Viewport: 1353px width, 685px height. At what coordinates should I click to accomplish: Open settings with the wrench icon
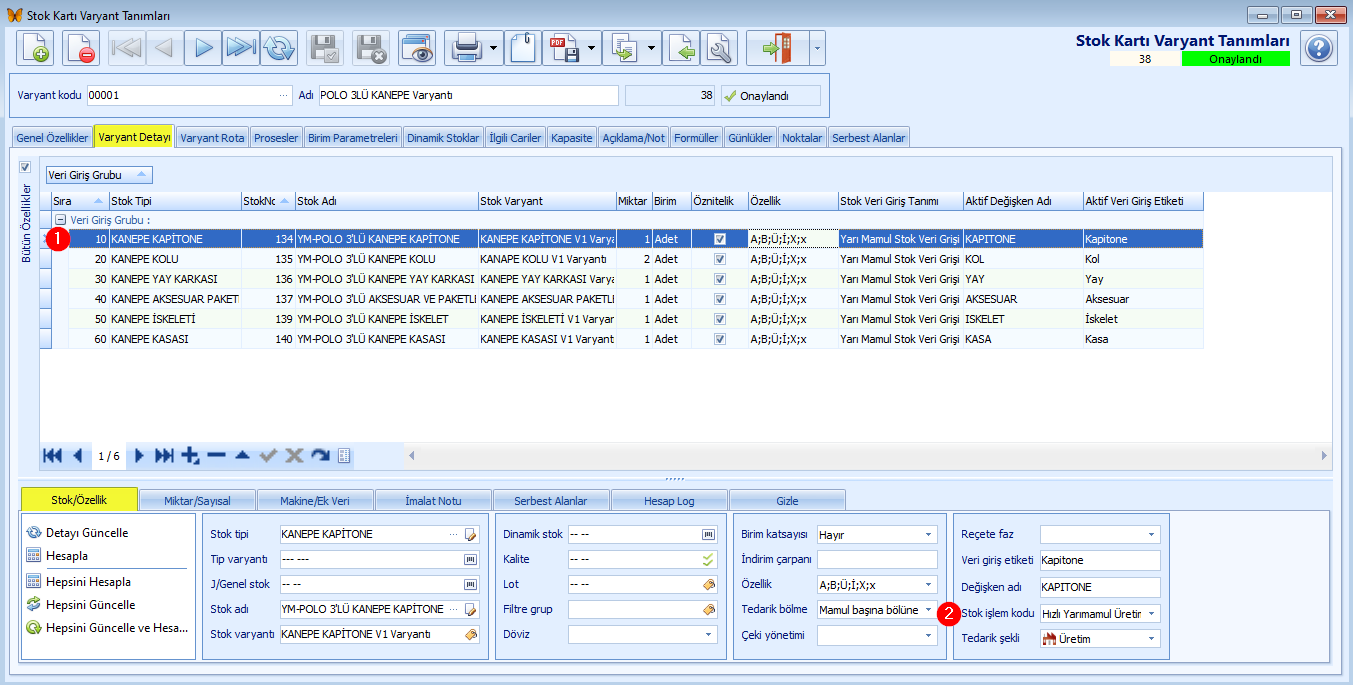point(719,48)
